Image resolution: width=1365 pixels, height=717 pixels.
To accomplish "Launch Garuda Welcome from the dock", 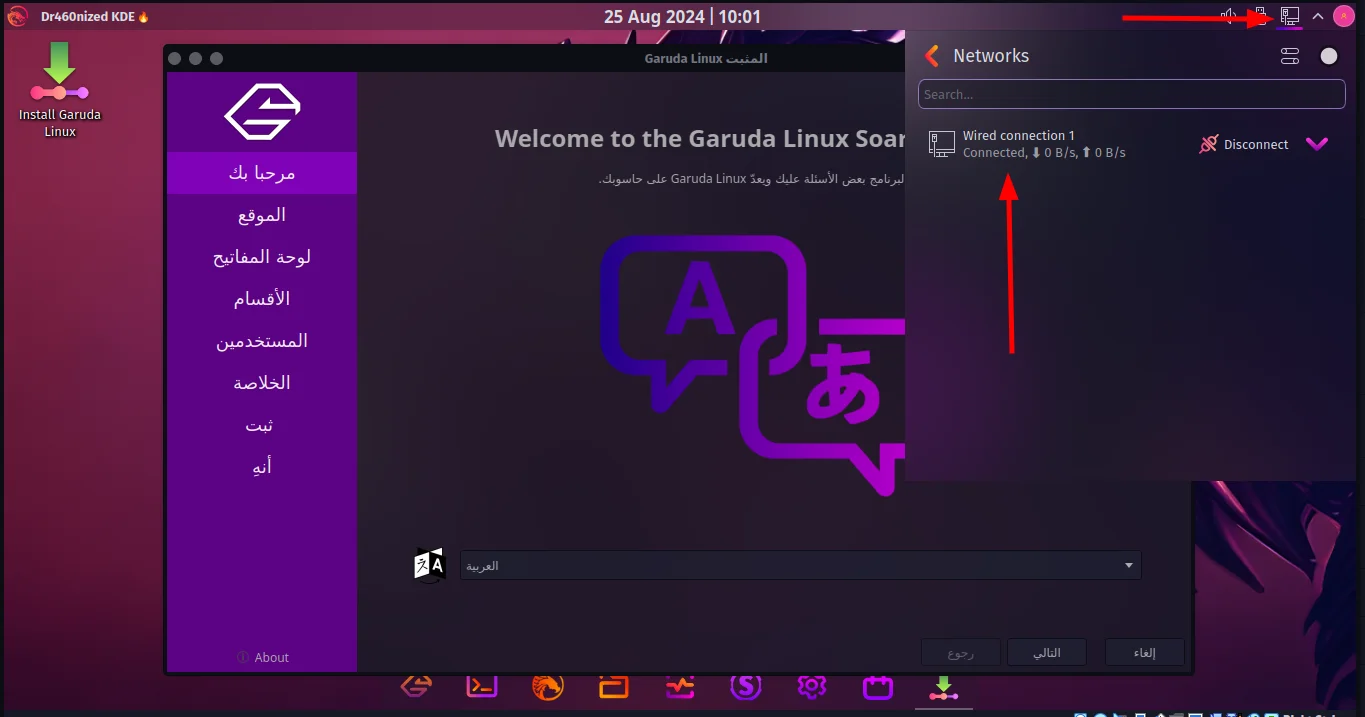I will pyautogui.click(x=416, y=686).
